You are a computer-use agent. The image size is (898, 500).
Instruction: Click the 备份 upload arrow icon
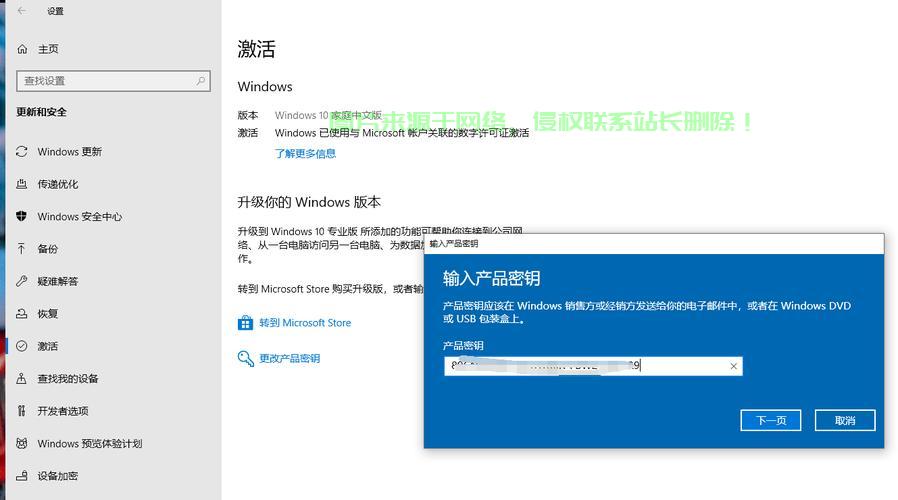(x=22, y=249)
